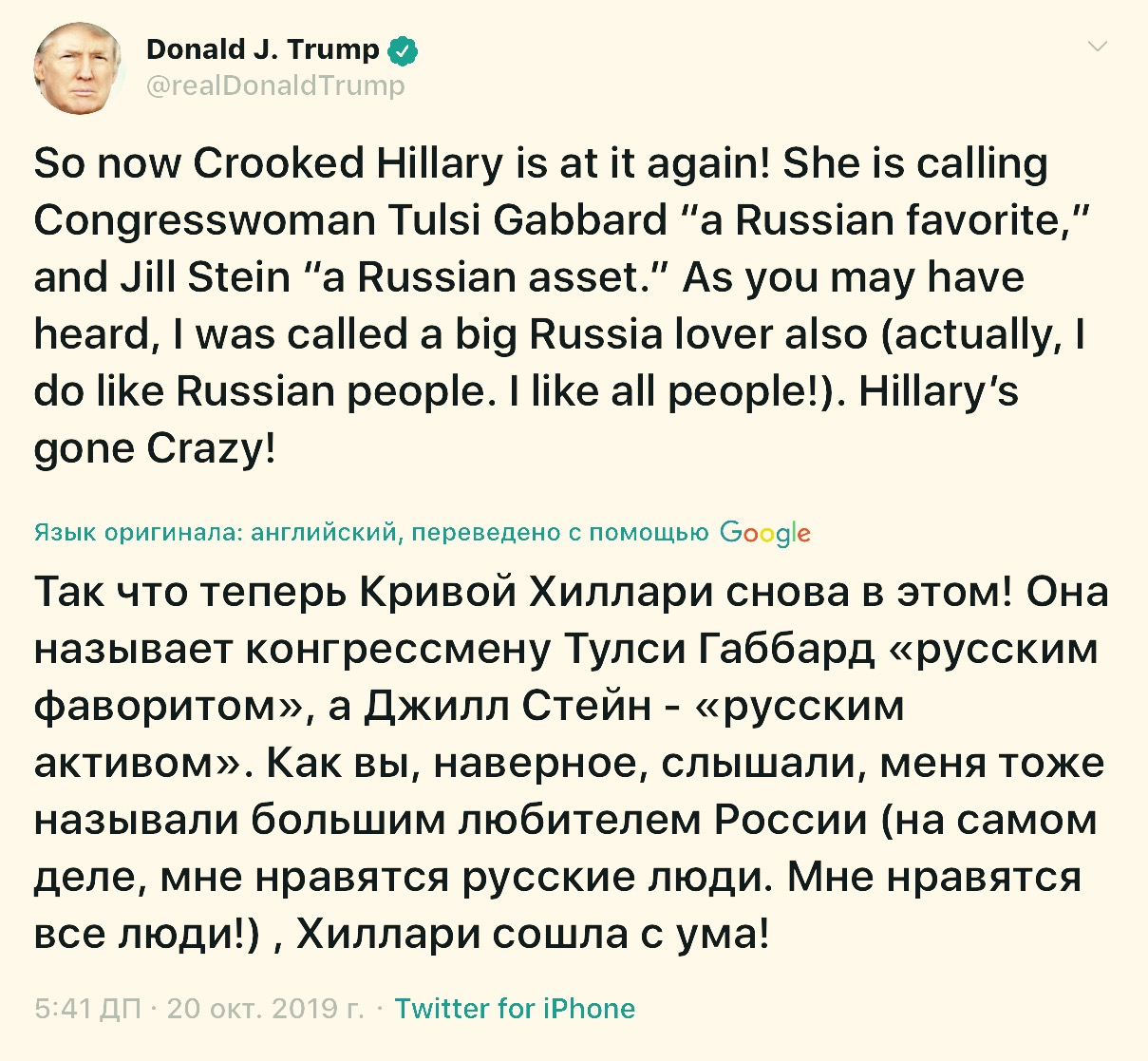
Task: Open the @realDonaldTrump handle link
Action: (275, 85)
